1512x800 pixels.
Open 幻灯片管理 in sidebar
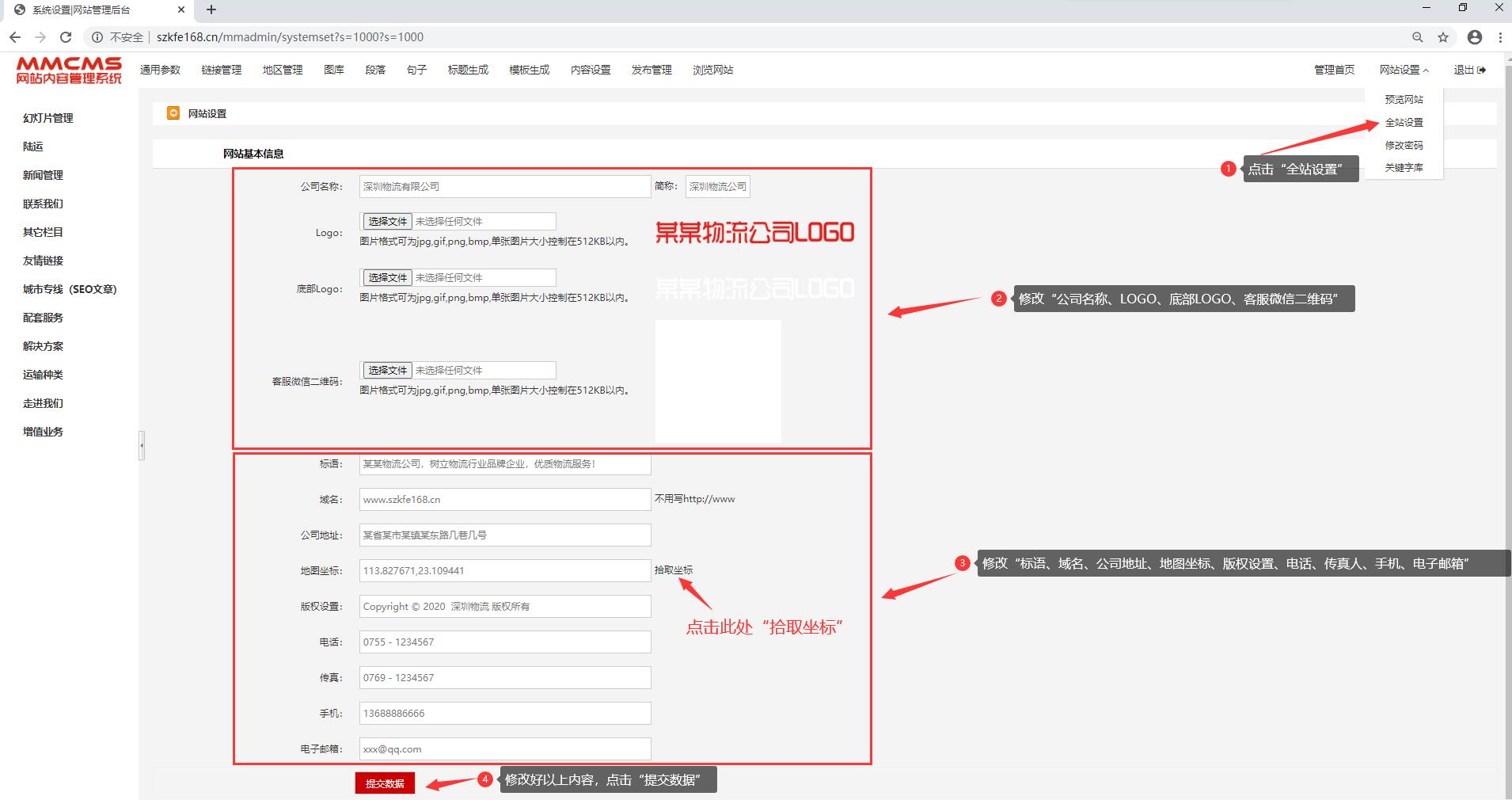coord(48,118)
